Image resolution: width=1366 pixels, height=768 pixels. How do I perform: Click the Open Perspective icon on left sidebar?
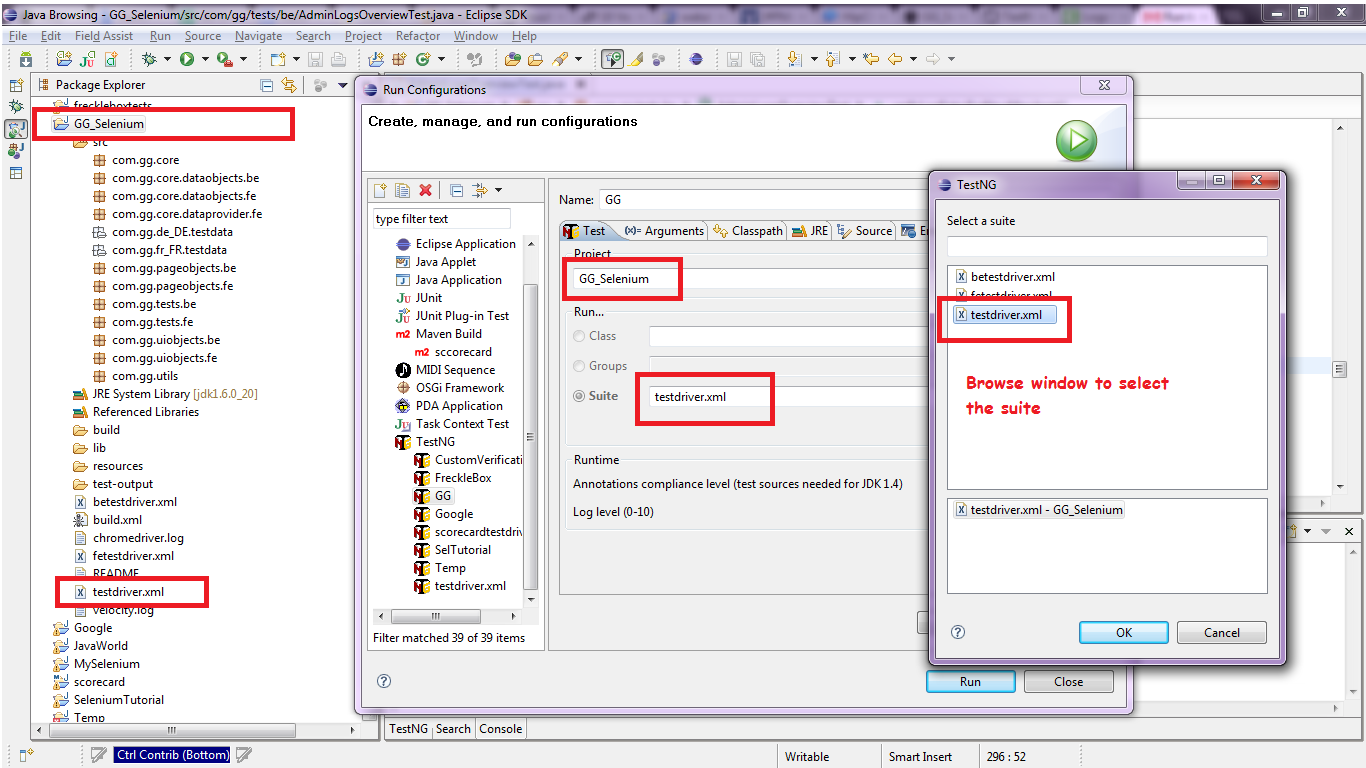click(16, 86)
